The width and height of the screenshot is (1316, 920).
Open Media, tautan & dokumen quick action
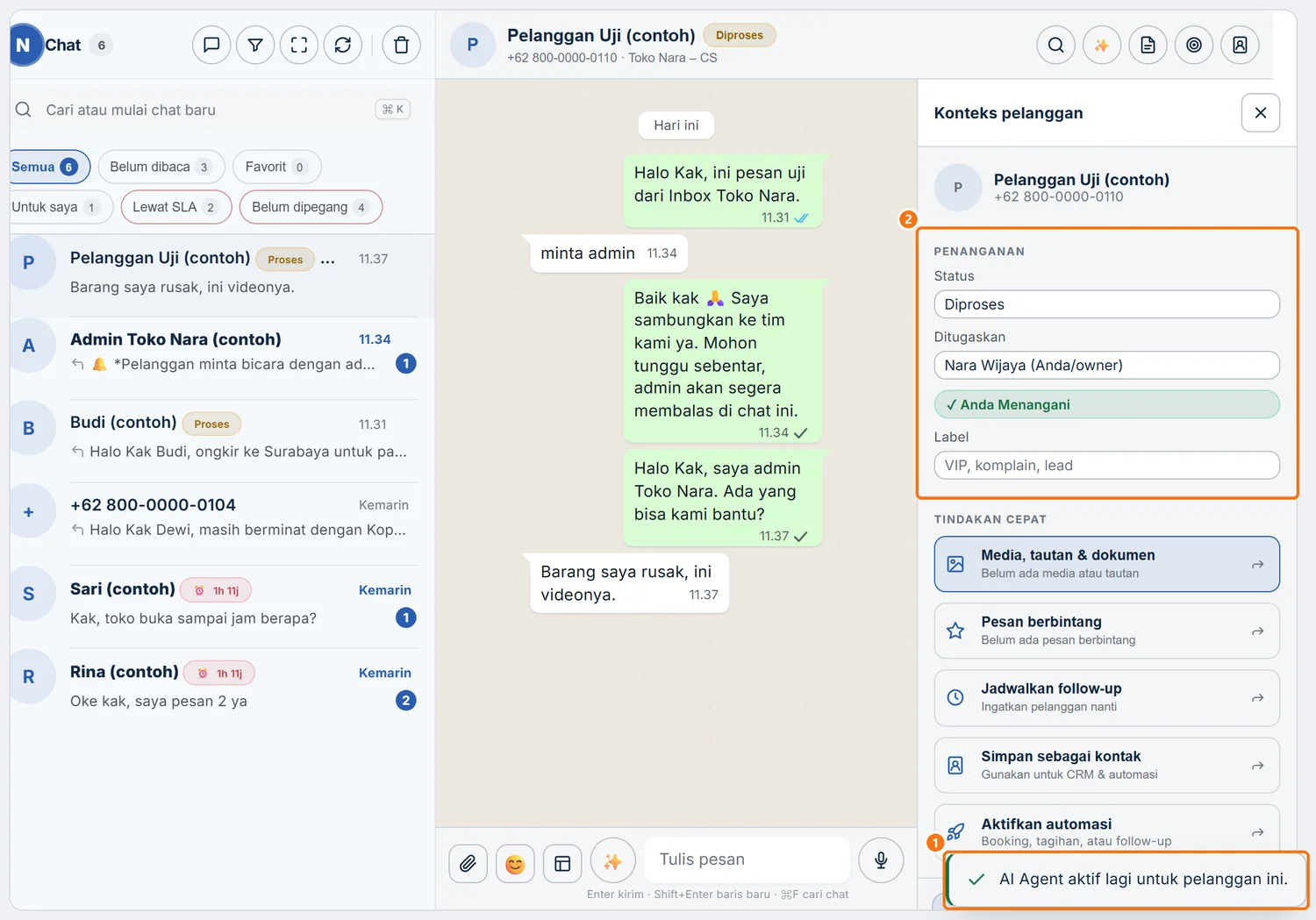(1106, 564)
